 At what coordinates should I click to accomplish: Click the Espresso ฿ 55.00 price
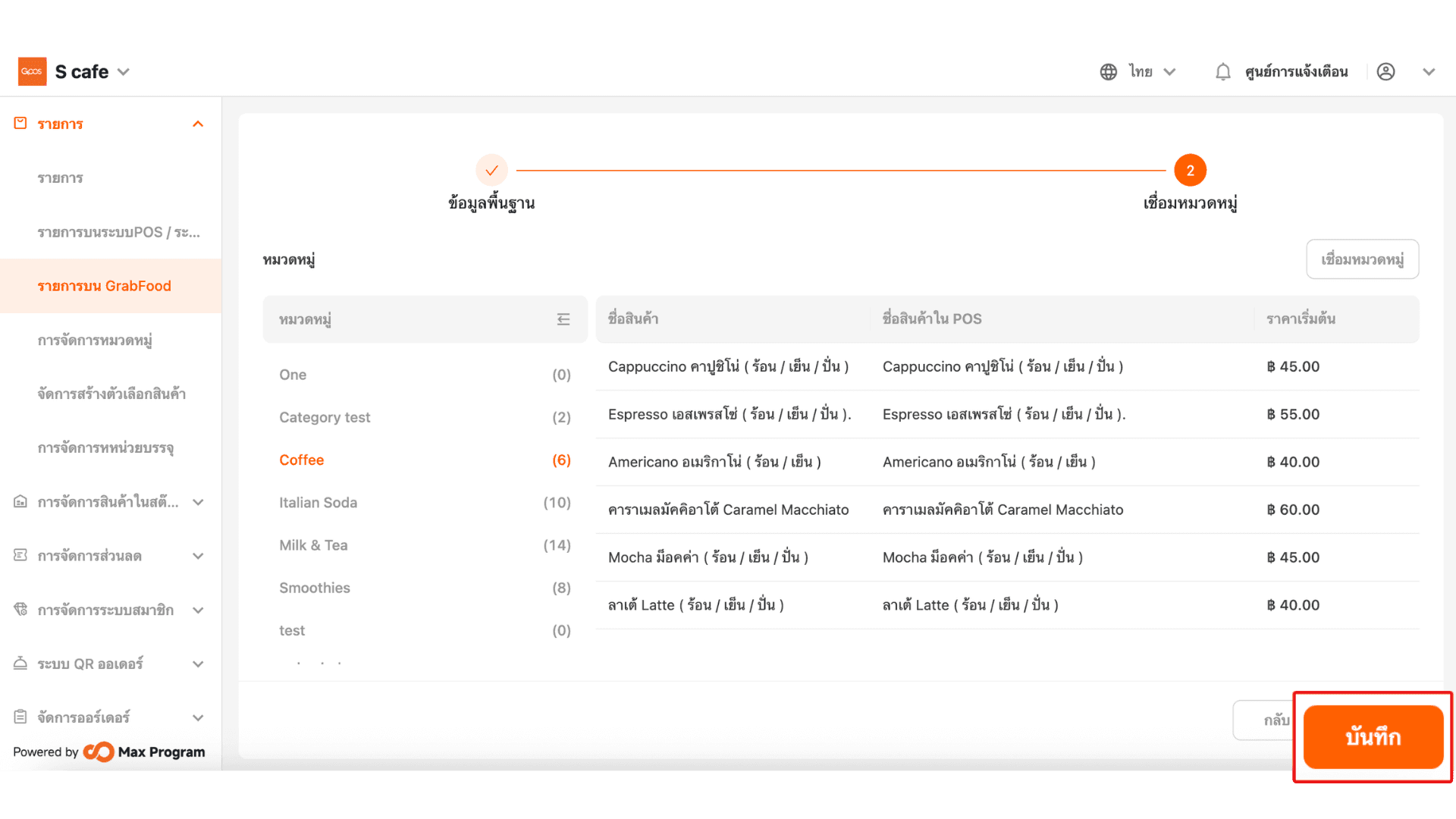click(1293, 415)
